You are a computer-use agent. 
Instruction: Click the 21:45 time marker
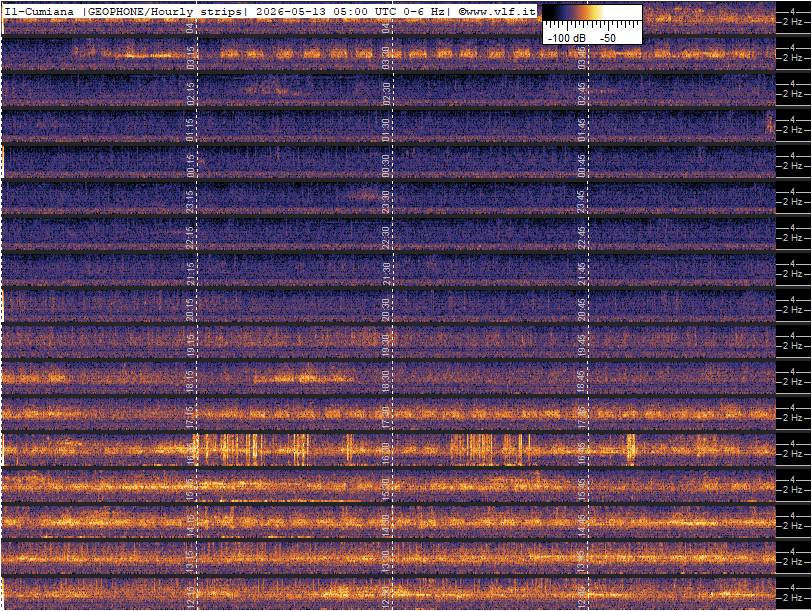coord(582,273)
